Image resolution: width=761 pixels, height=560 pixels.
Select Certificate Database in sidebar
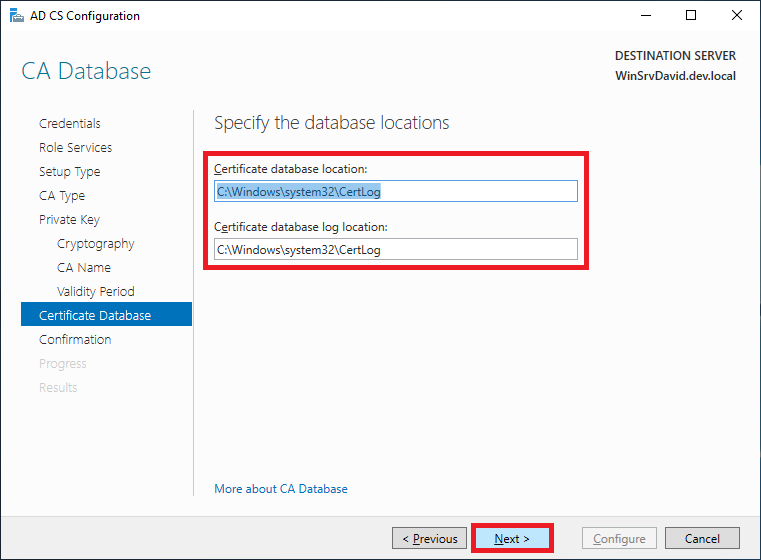[95, 316]
